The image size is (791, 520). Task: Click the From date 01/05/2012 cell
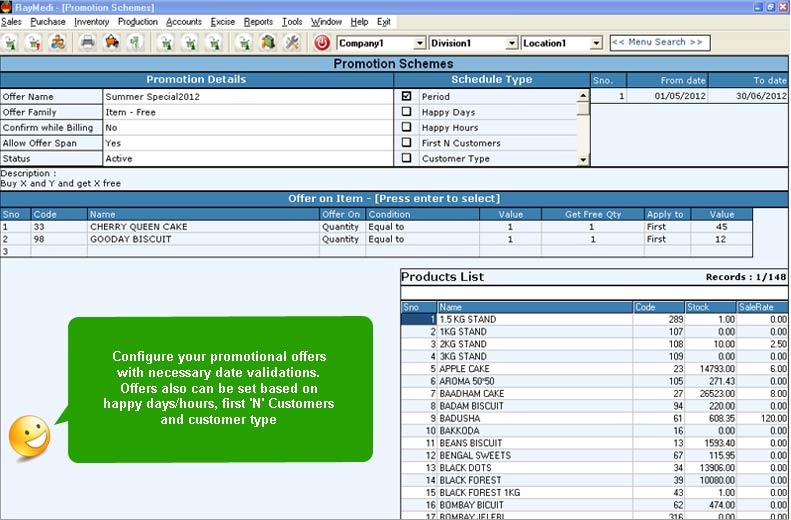point(667,96)
